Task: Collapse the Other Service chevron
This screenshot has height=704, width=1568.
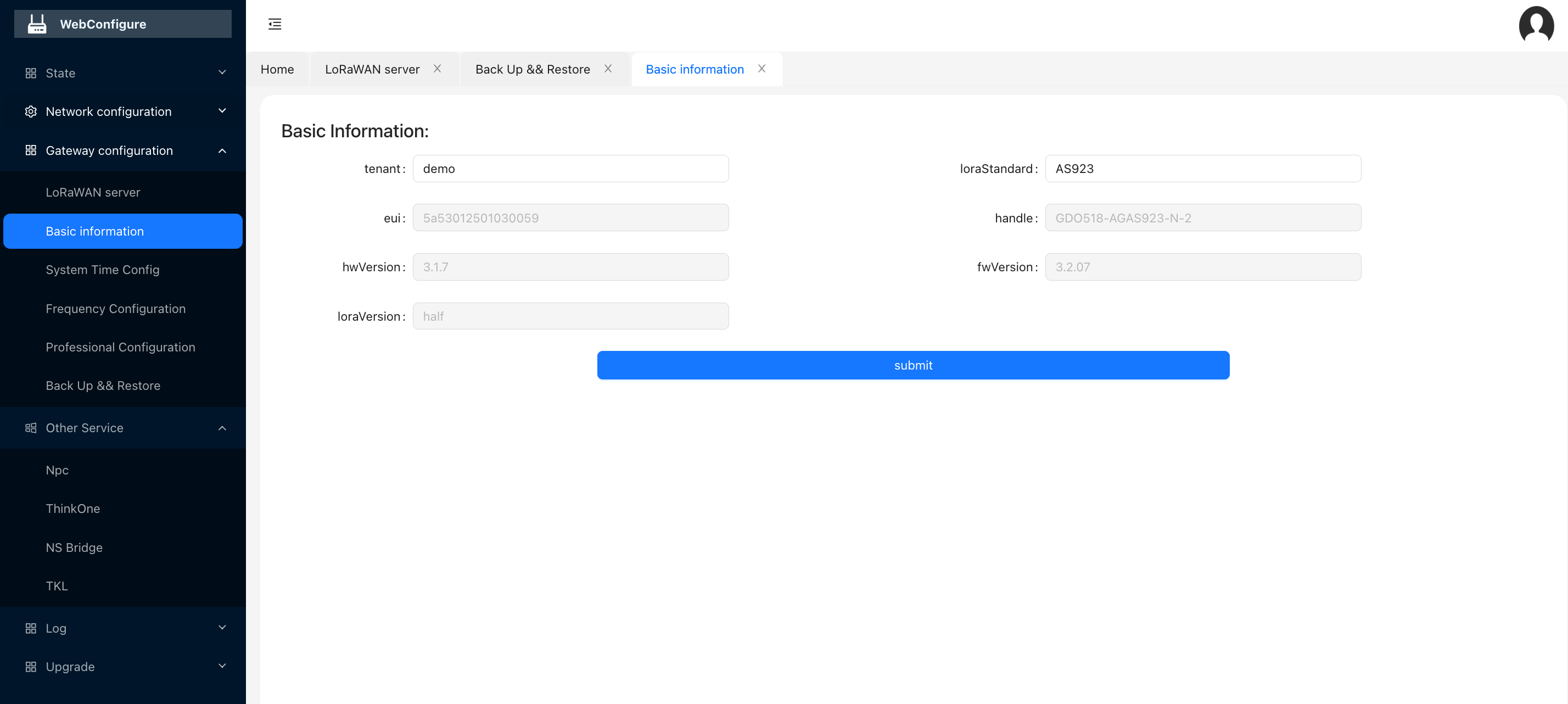Action: pyautogui.click(x=222, y=428)
